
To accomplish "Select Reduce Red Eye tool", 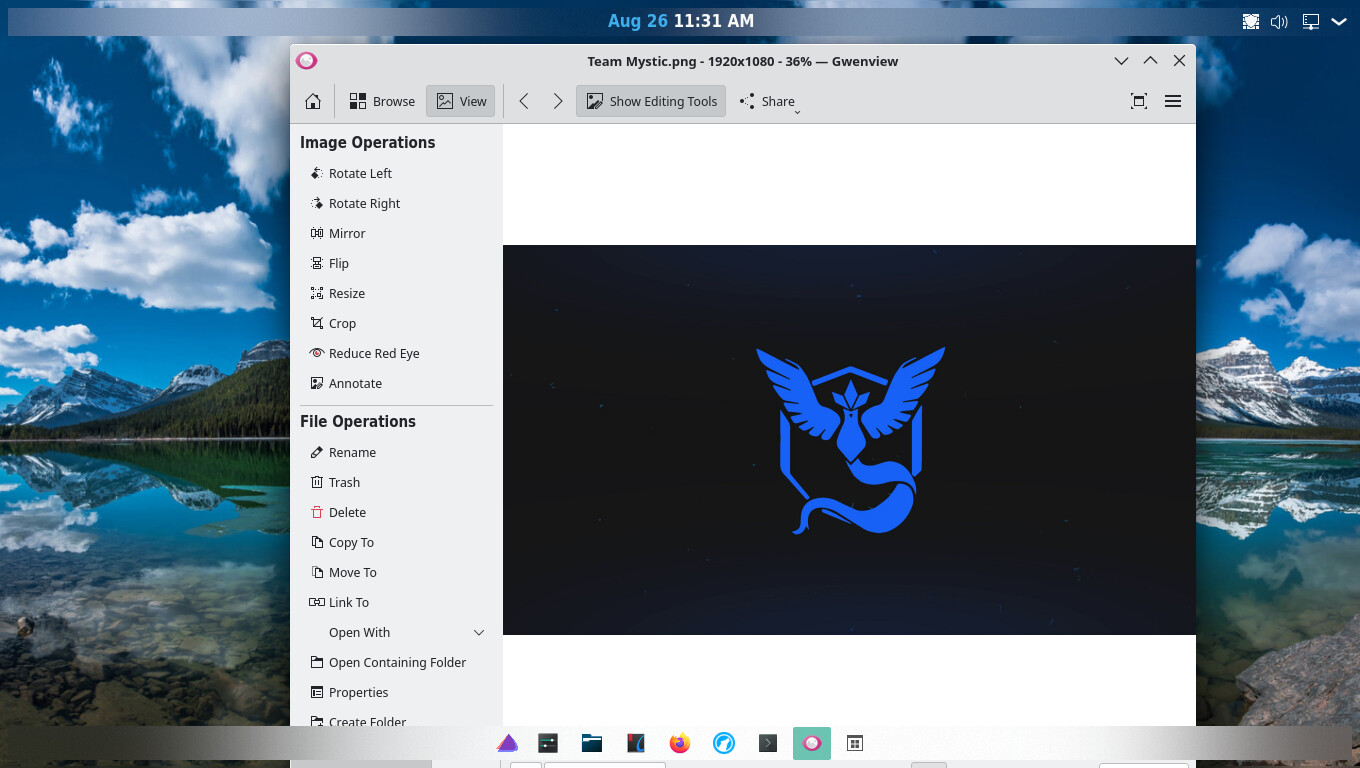I will [365, 353].
